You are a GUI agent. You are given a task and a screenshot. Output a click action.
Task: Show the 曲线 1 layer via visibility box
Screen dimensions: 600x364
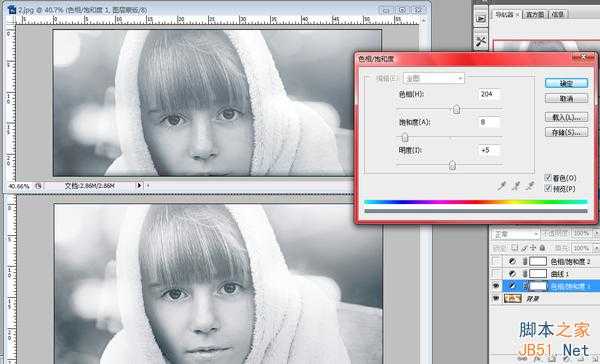(x=496, y=274)
